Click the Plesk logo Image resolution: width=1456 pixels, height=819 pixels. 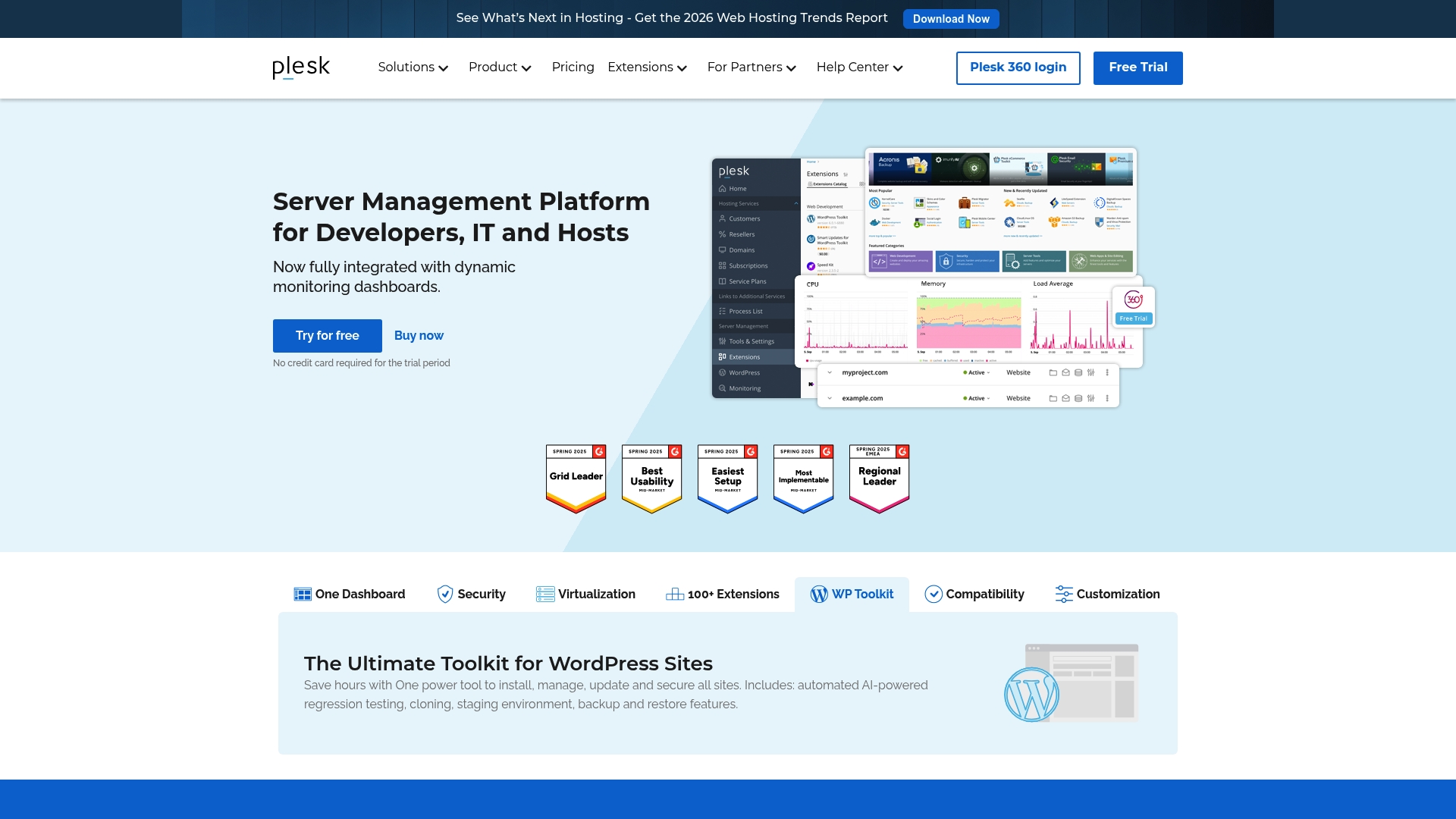[x=300, y=67]
